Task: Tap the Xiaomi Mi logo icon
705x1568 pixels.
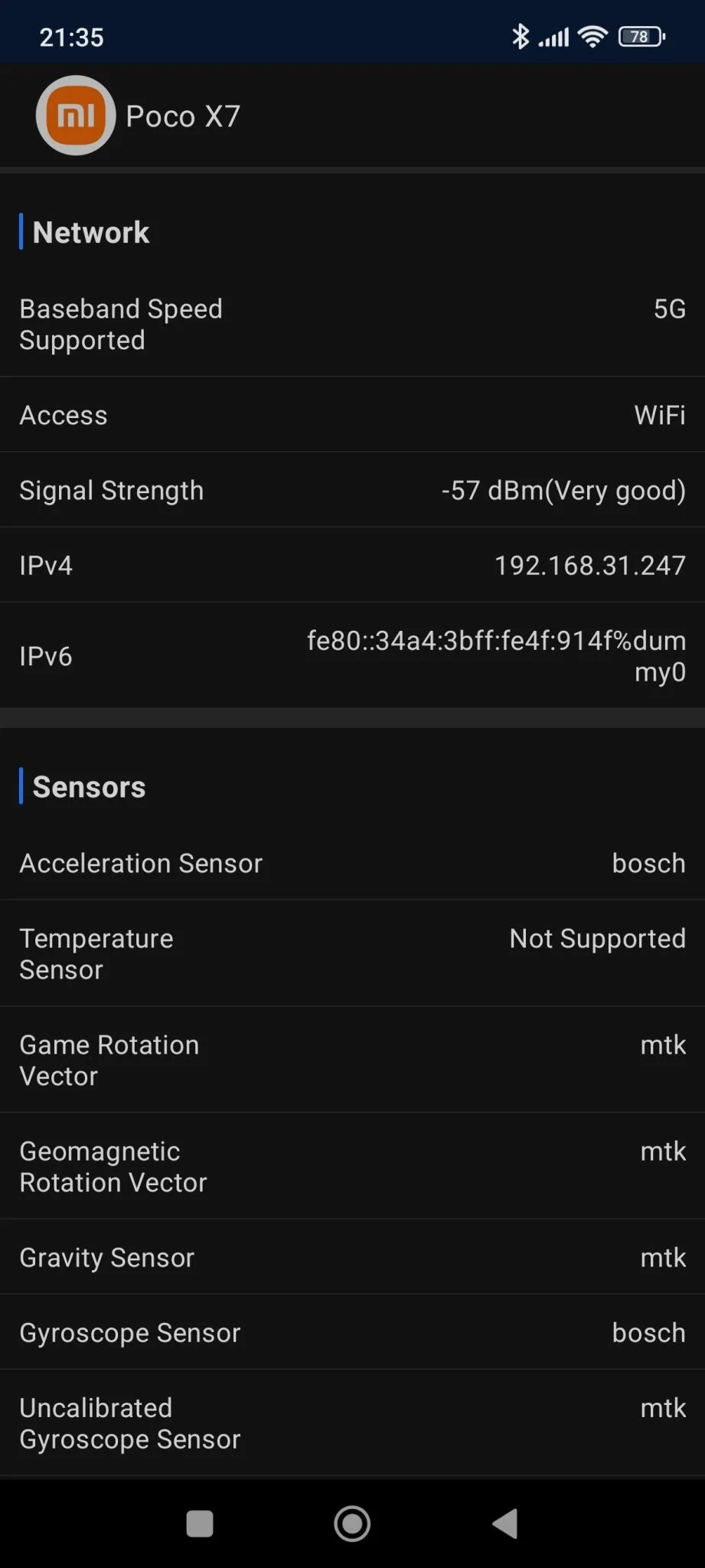Action: pyautogui.click(x=76, y=116)
